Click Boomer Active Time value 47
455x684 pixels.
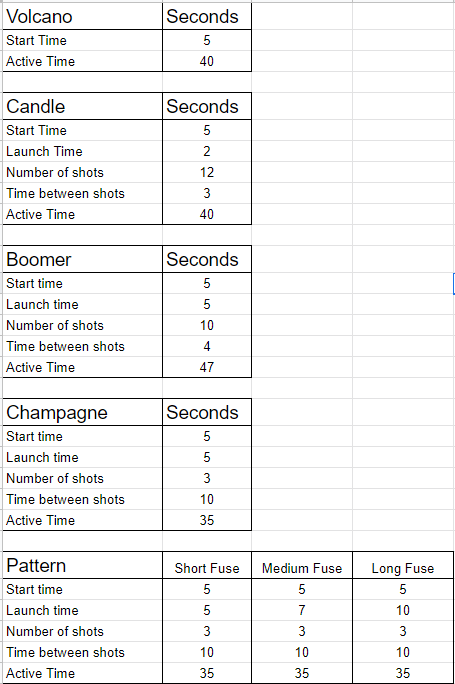pyautogui.click(x=207, y=367)
